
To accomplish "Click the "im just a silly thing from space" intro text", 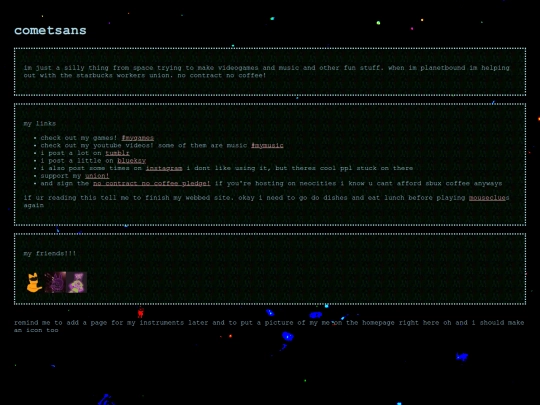I will [x=267, y=71].
